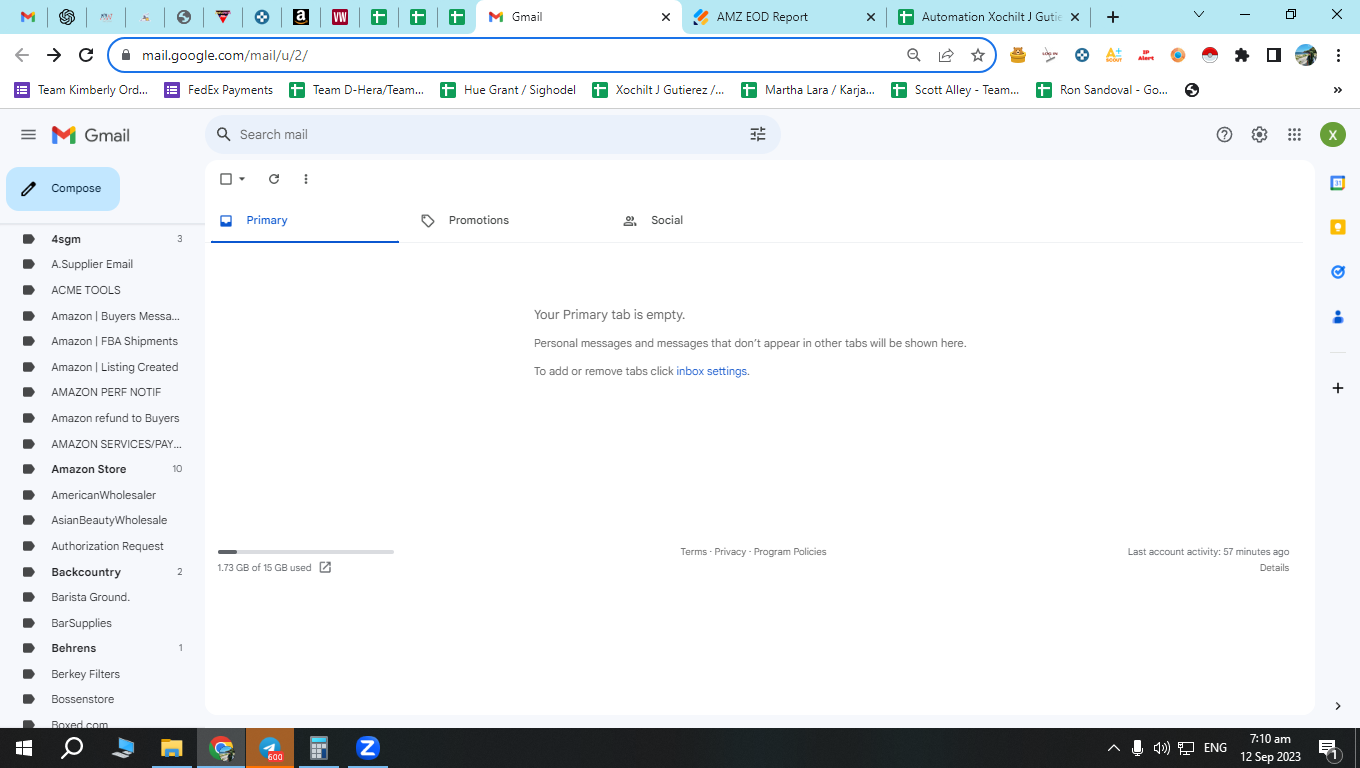
Task: Bookmark this page with star icon
Action: (978, 55)
